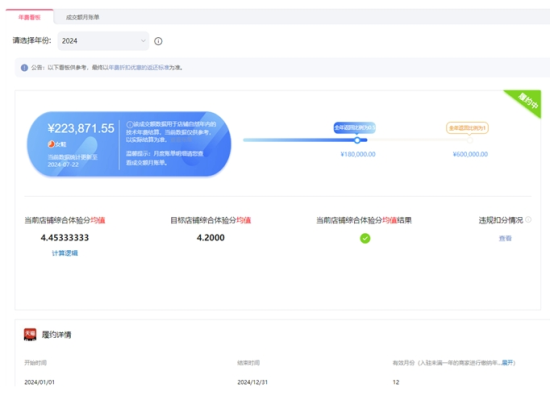Click the ¥180,000.00 progress milestone handle
550x396 pixels.
point(357,140)
